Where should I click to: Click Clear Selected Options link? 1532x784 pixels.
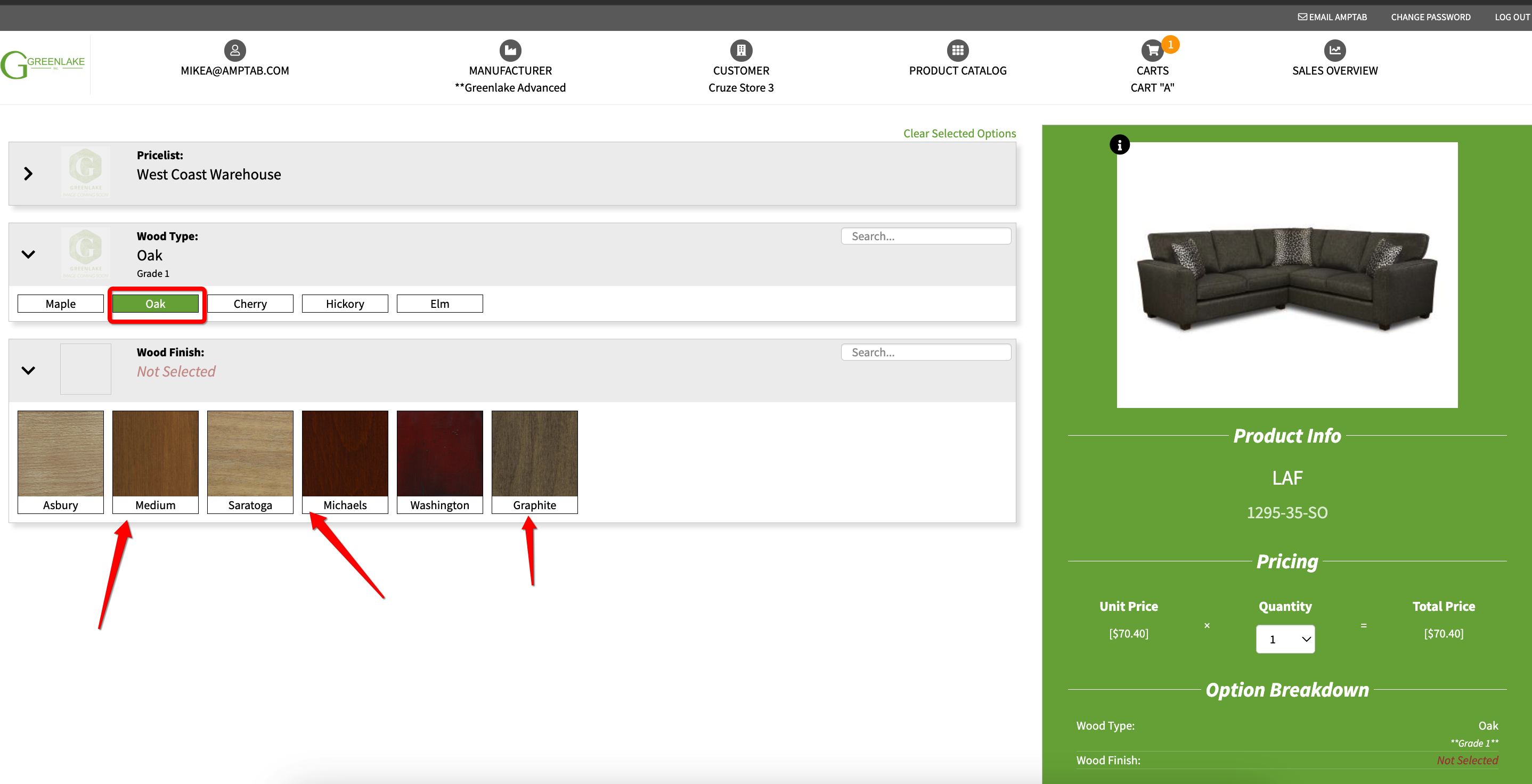point(959,133)
